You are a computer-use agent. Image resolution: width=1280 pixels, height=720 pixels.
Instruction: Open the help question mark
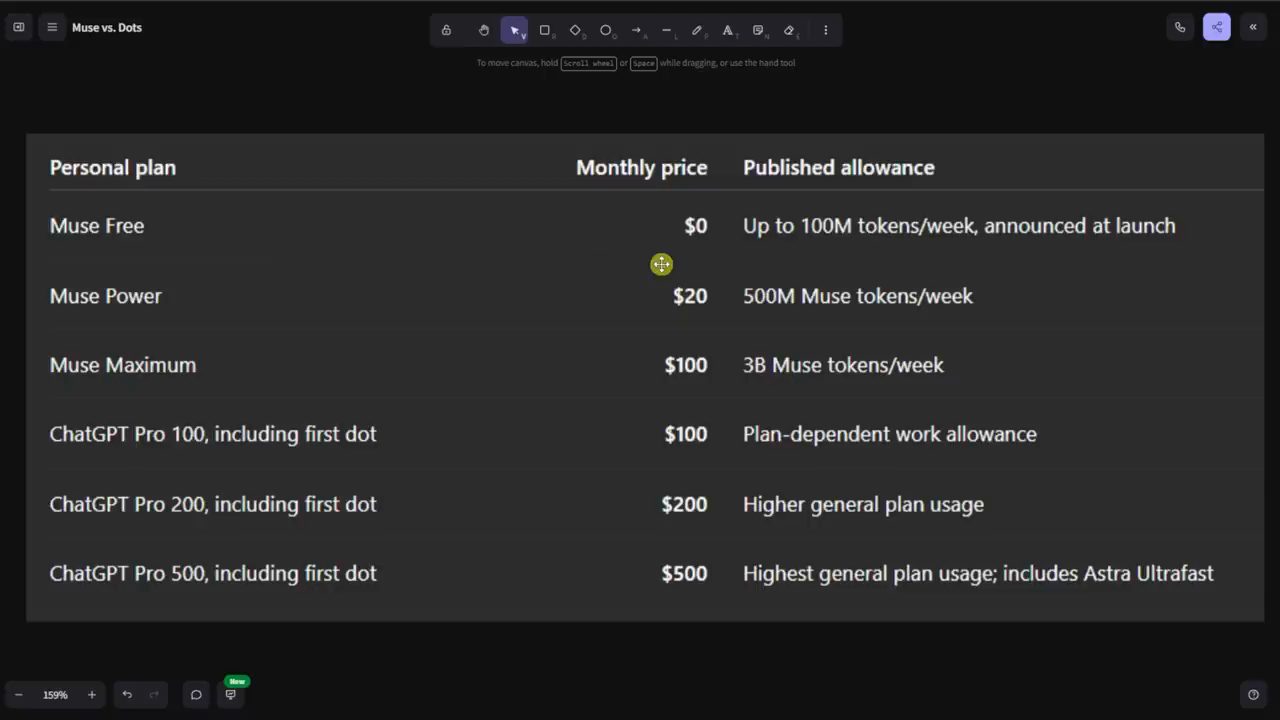coord(1253,695)
